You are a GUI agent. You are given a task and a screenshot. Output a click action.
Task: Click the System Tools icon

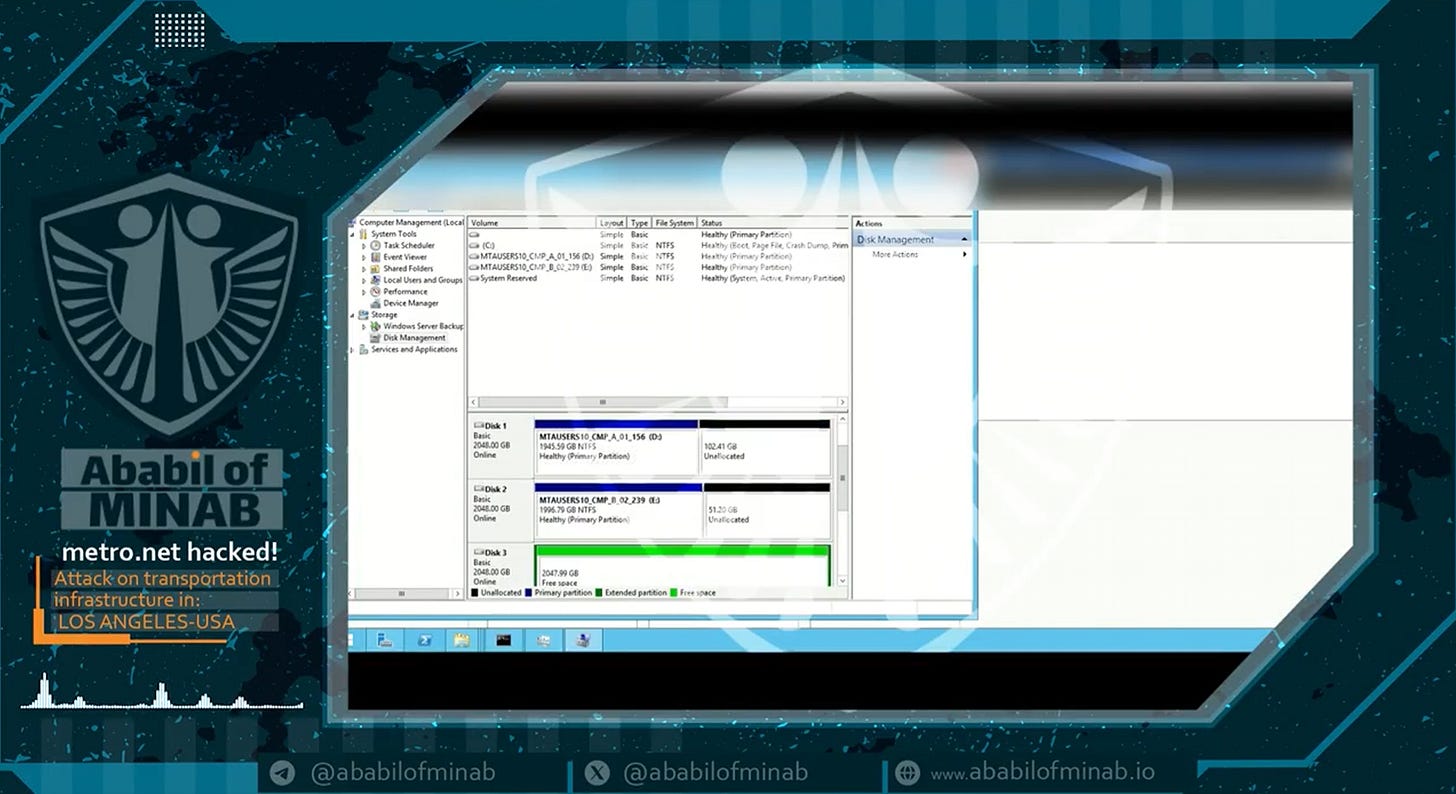click(364, 234)
